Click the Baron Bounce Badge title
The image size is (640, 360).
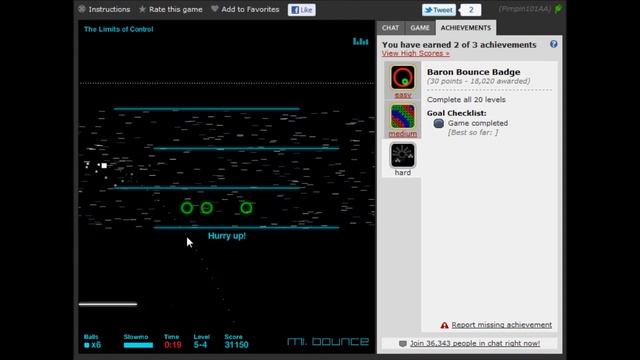coord(473,72)
